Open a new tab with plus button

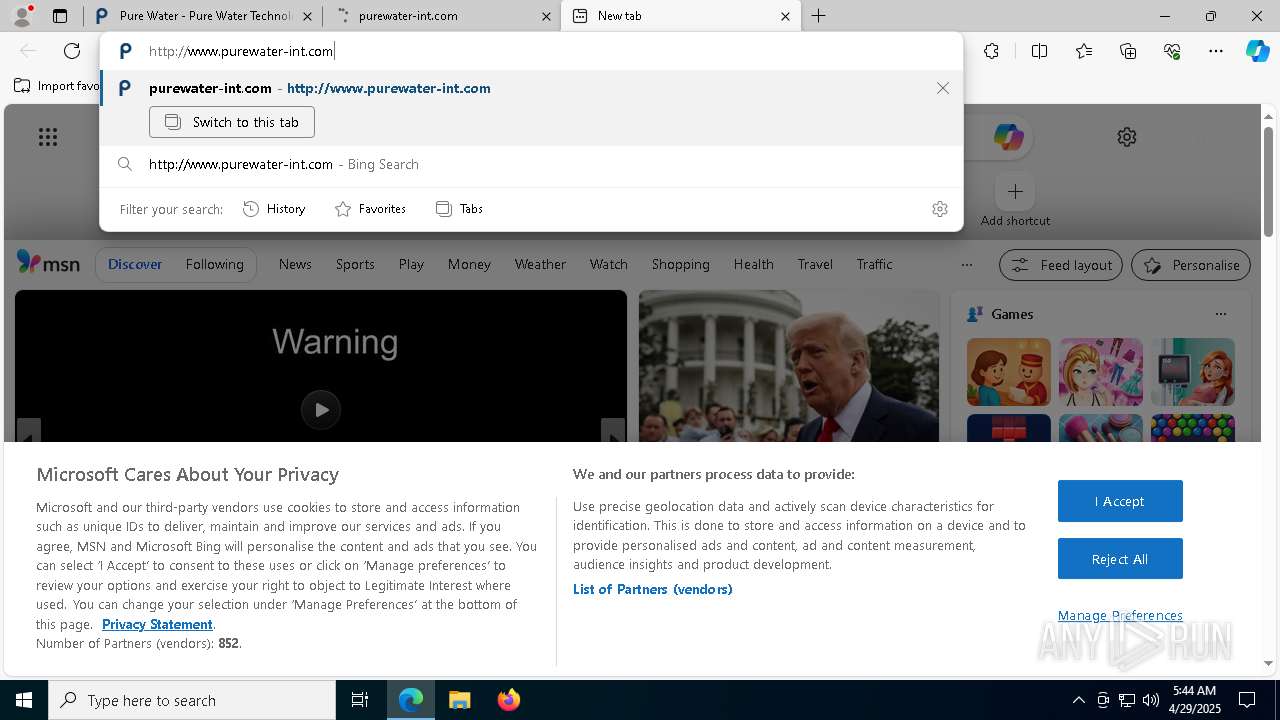819,16
